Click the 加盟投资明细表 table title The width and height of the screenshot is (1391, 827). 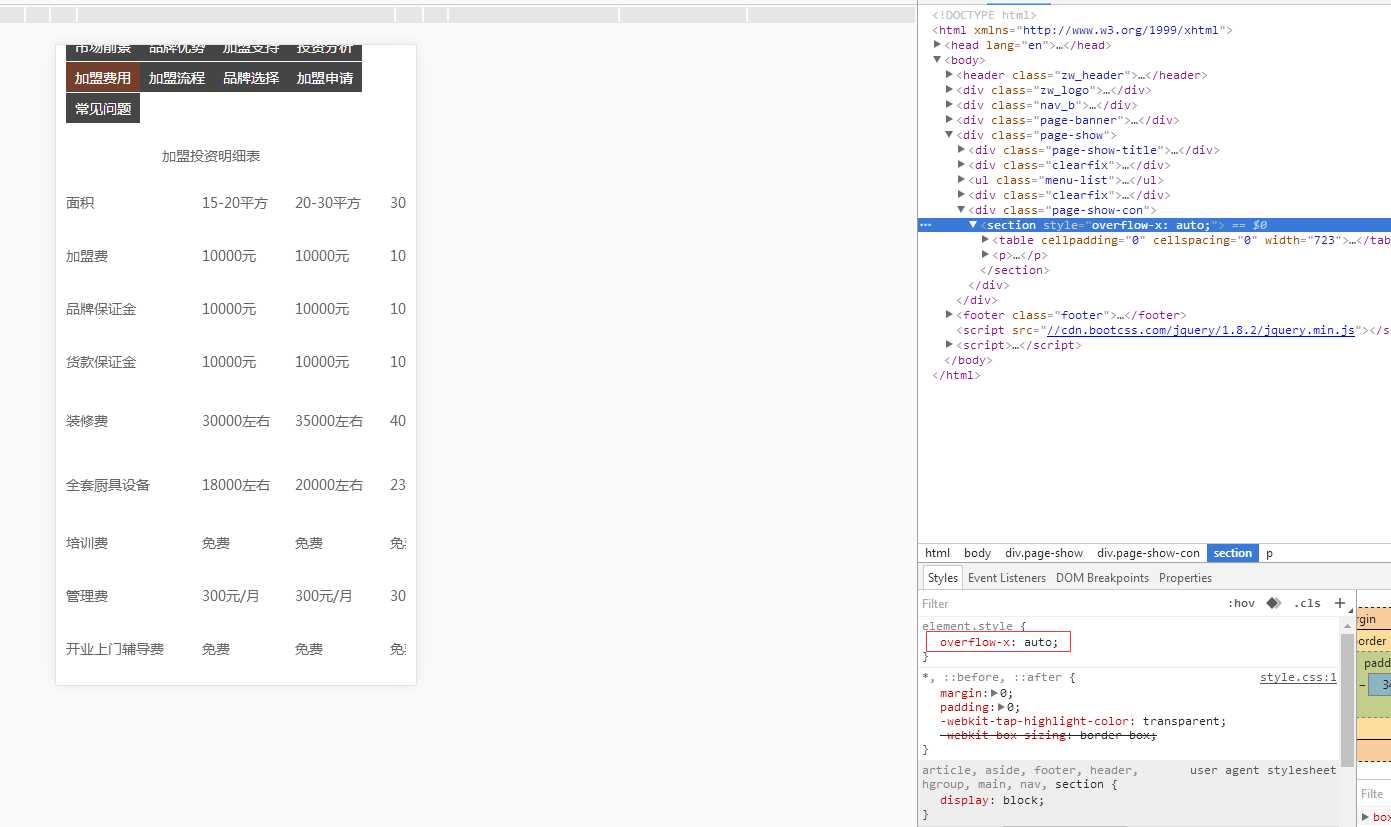(x=211, y=156)
